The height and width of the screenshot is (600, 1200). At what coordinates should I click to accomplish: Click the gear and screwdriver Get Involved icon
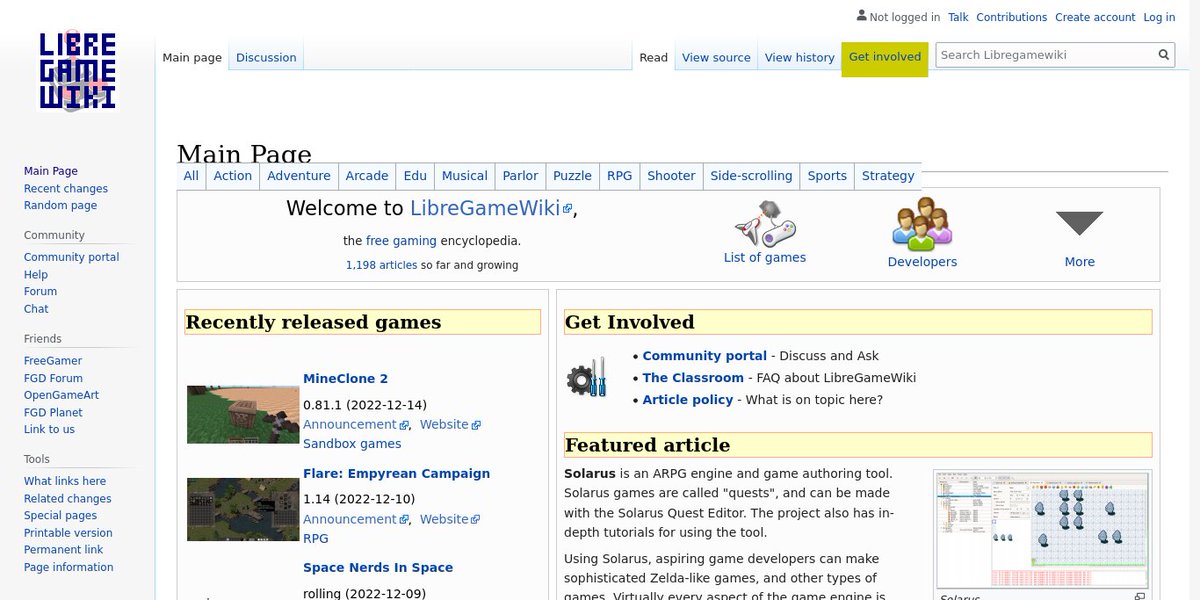[589, 378]
